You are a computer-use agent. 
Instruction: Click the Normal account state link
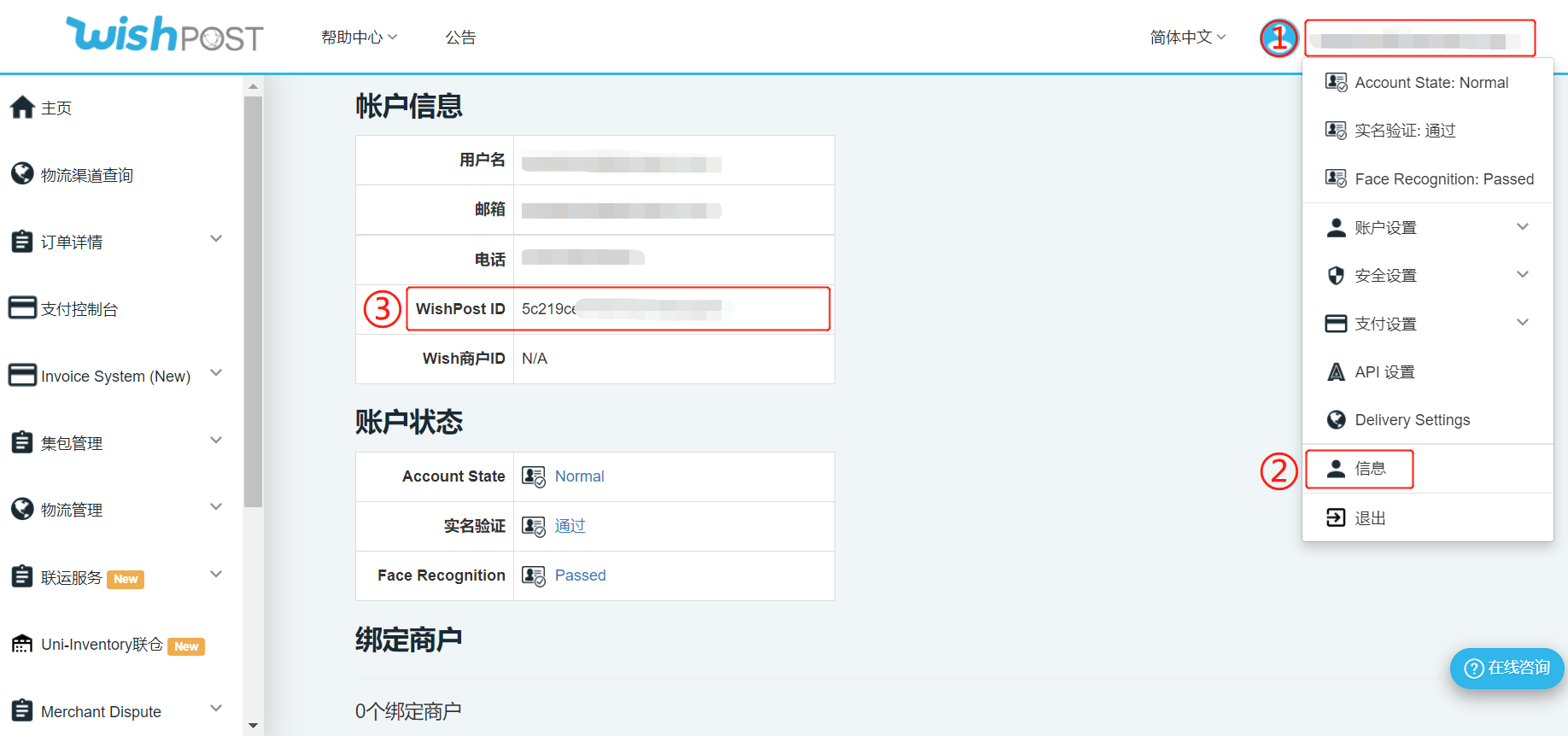pos(579,476)
